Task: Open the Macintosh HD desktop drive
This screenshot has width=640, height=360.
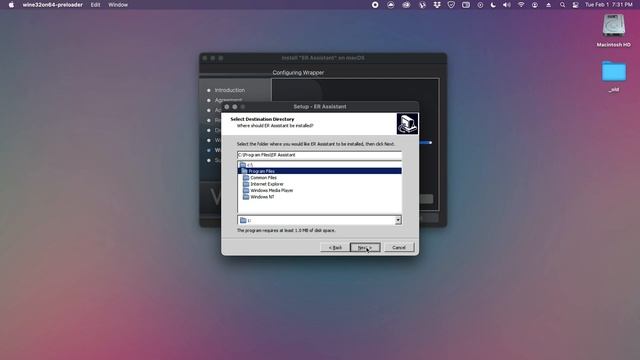Action: click(x=613, y=31)
